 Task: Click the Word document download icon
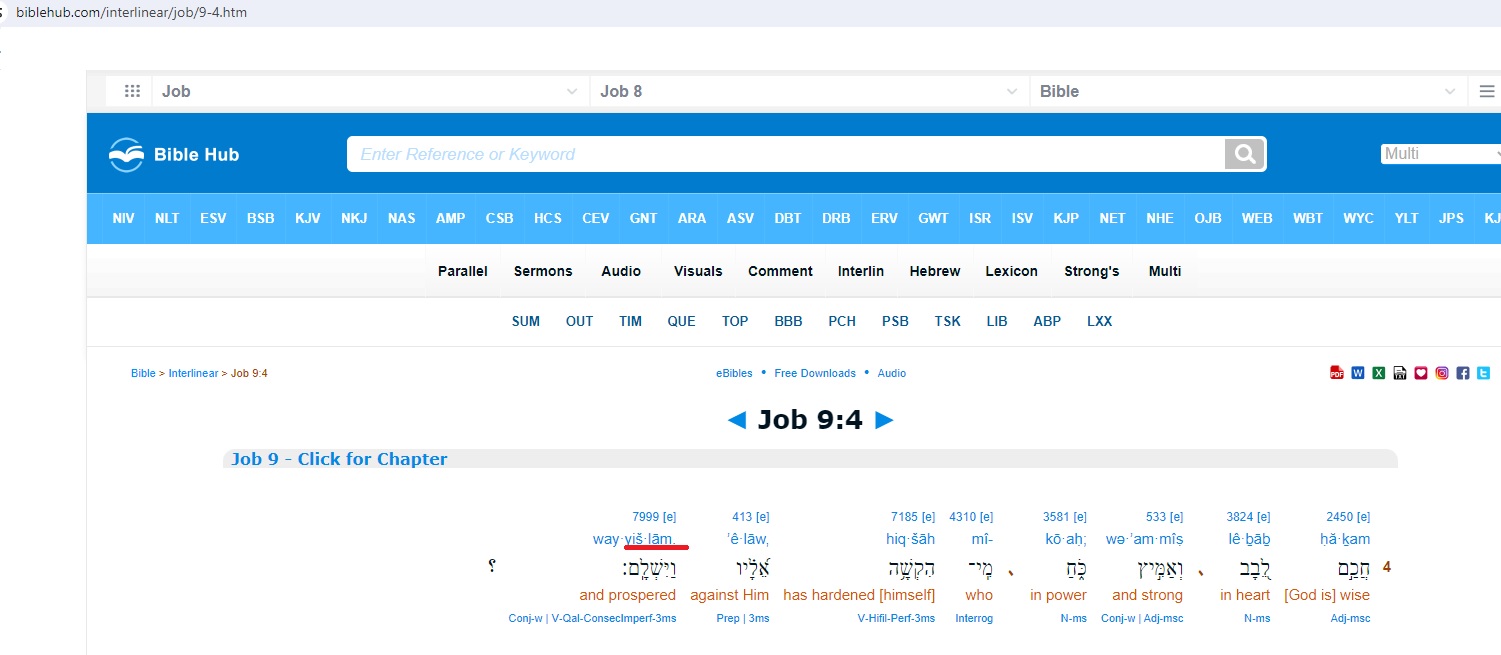[x=1358, y=373]
